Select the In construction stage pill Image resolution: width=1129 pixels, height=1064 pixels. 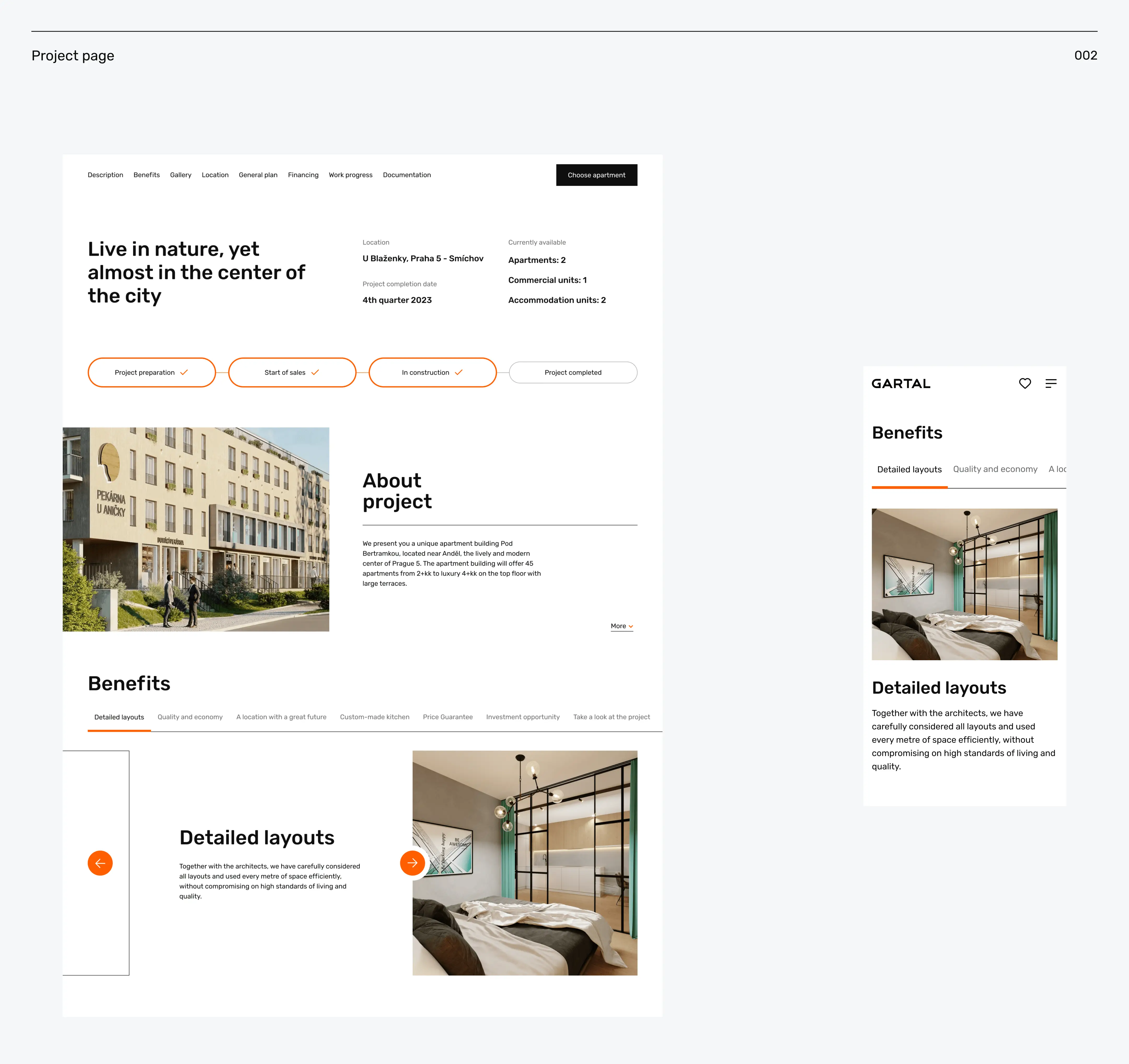[432, 373]
